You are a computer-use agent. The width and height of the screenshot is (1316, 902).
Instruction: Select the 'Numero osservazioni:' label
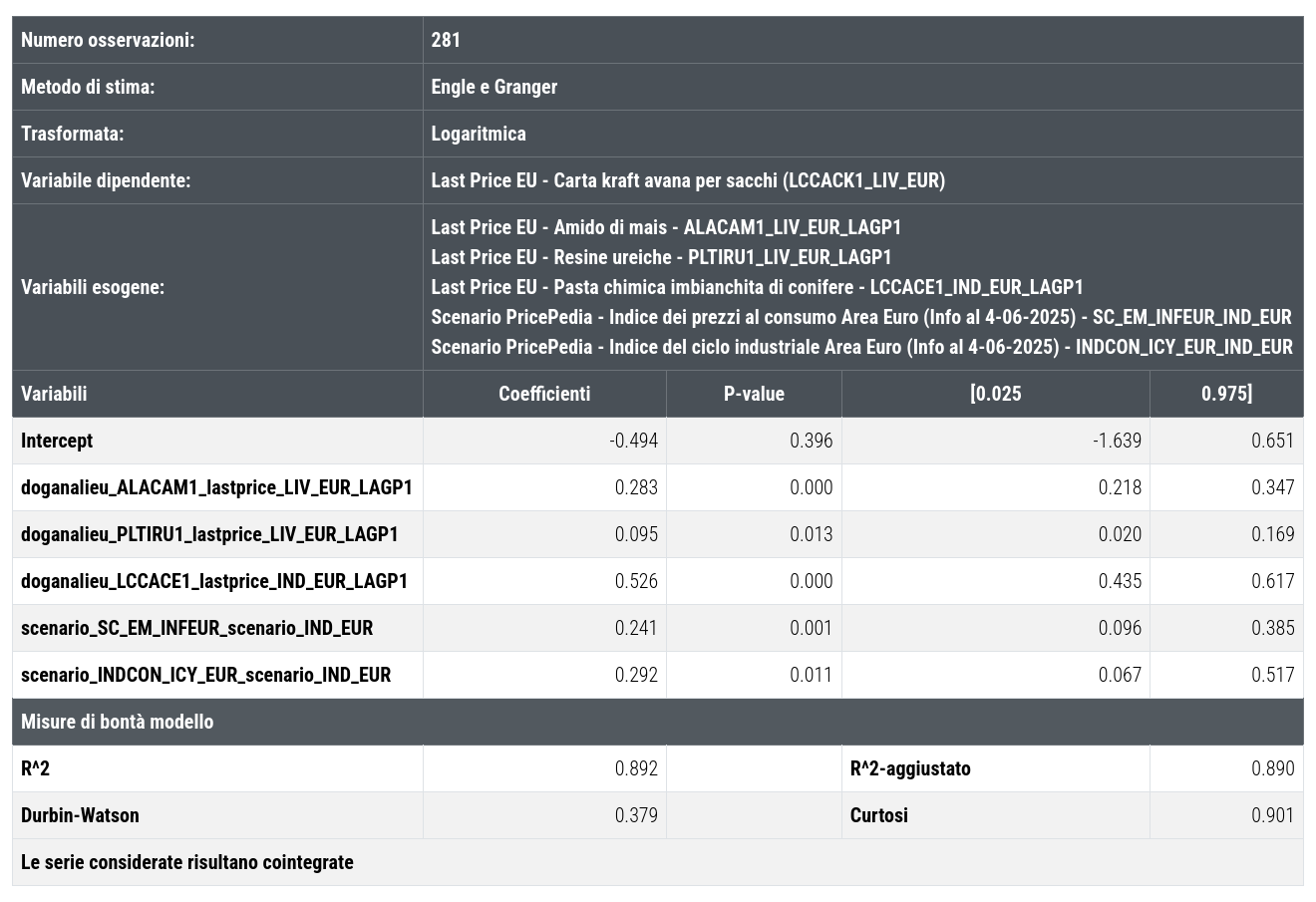[108, 40]
